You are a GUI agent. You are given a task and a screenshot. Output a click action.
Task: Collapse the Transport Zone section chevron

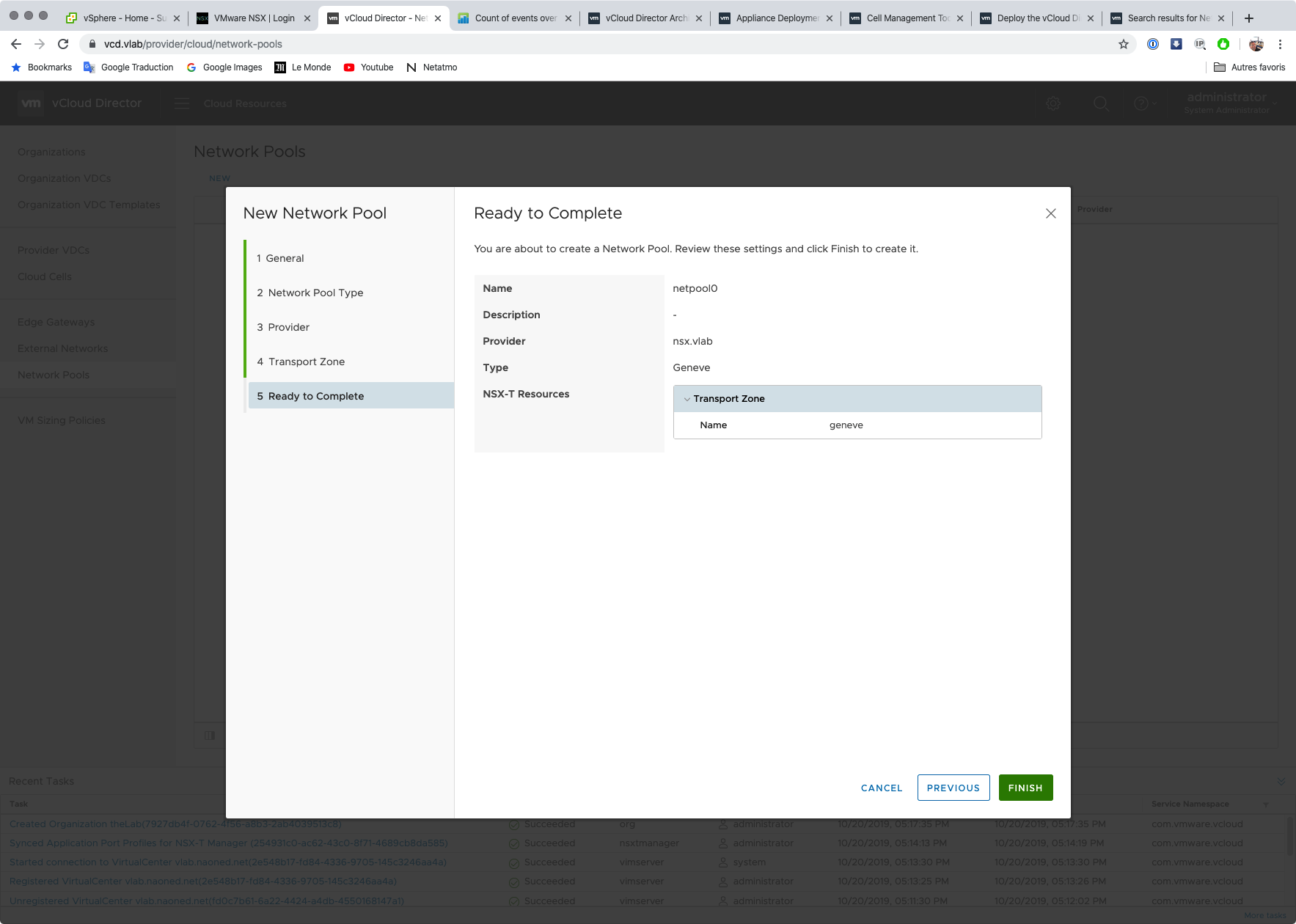(x=687, y=399)
